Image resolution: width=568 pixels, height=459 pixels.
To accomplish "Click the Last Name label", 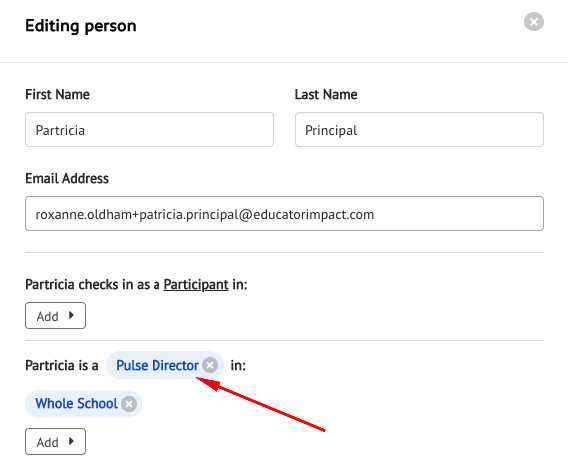I will coord(326,95).
